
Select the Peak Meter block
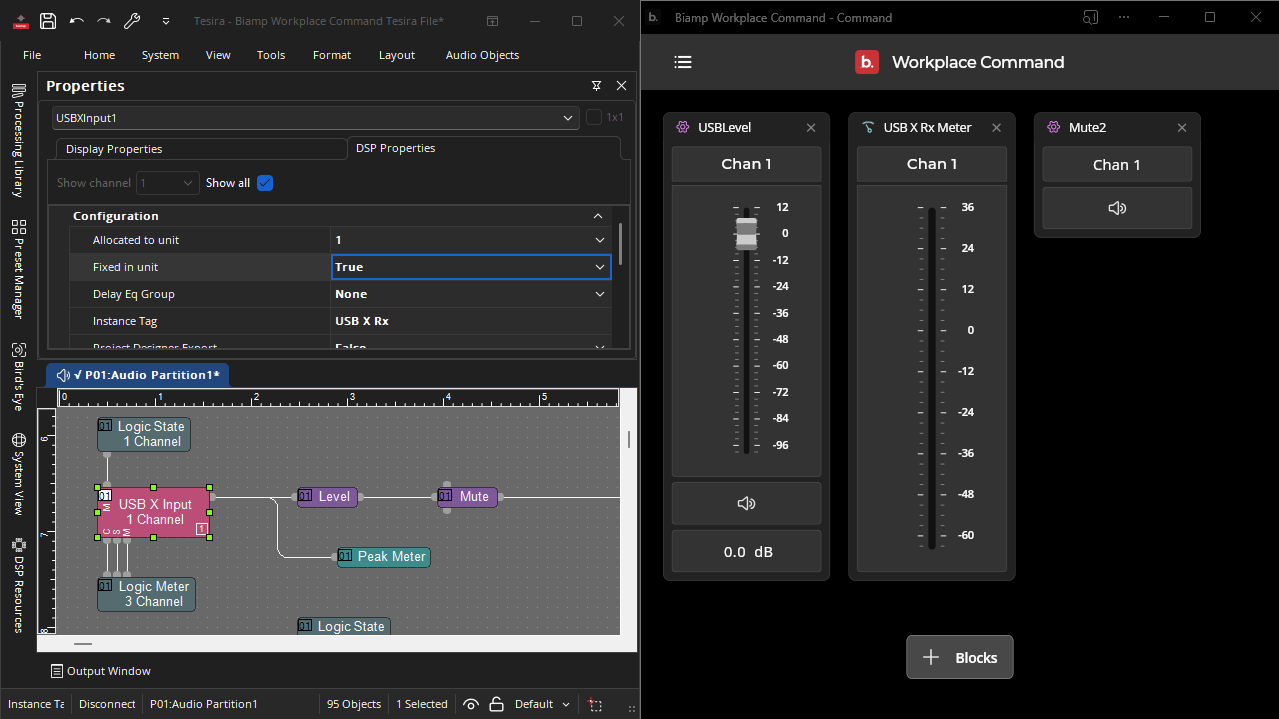pyautogui.click(x=391, y=557)
